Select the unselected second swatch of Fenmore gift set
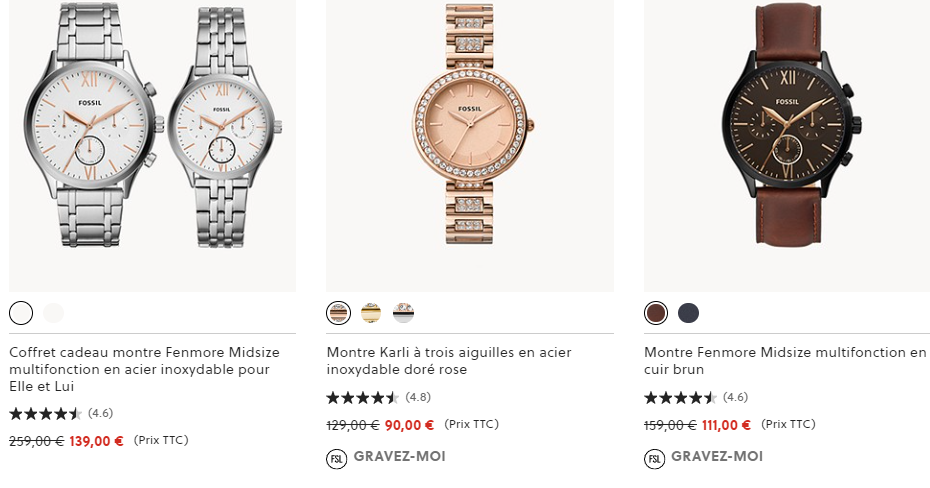This screenshot has width=930, height=488. 53,313
